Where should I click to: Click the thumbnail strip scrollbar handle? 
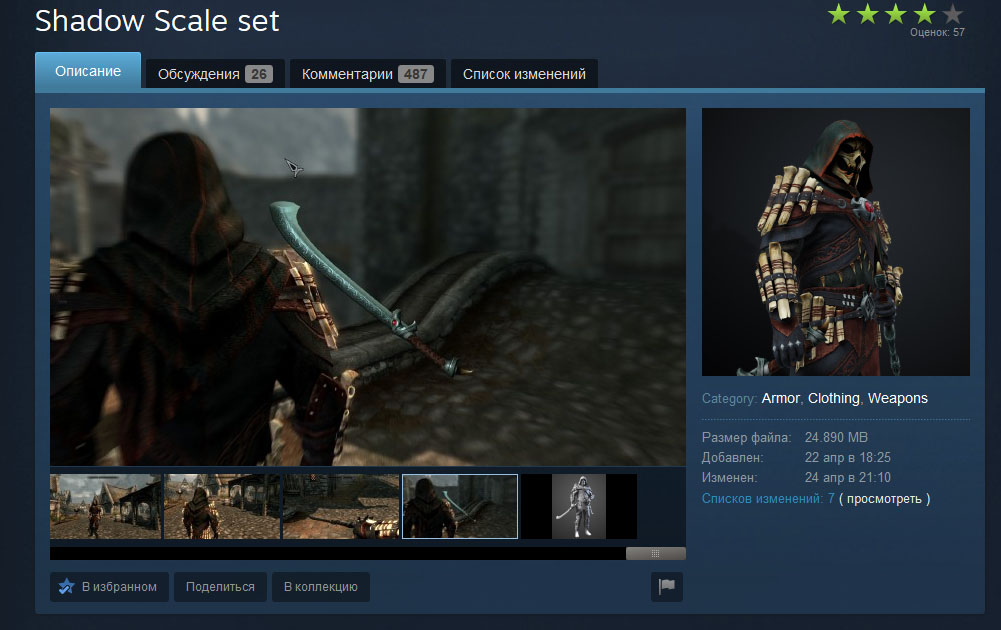coord(656,553)
